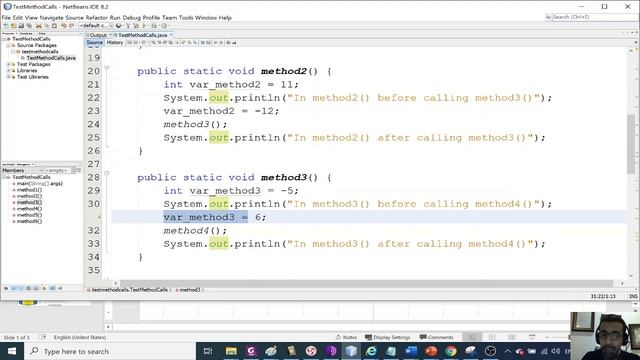Image resolution: width=640 pixels, height=360 pixels.
Task: Click the Paste toolbar icon
Action: (x=54, y=26)
